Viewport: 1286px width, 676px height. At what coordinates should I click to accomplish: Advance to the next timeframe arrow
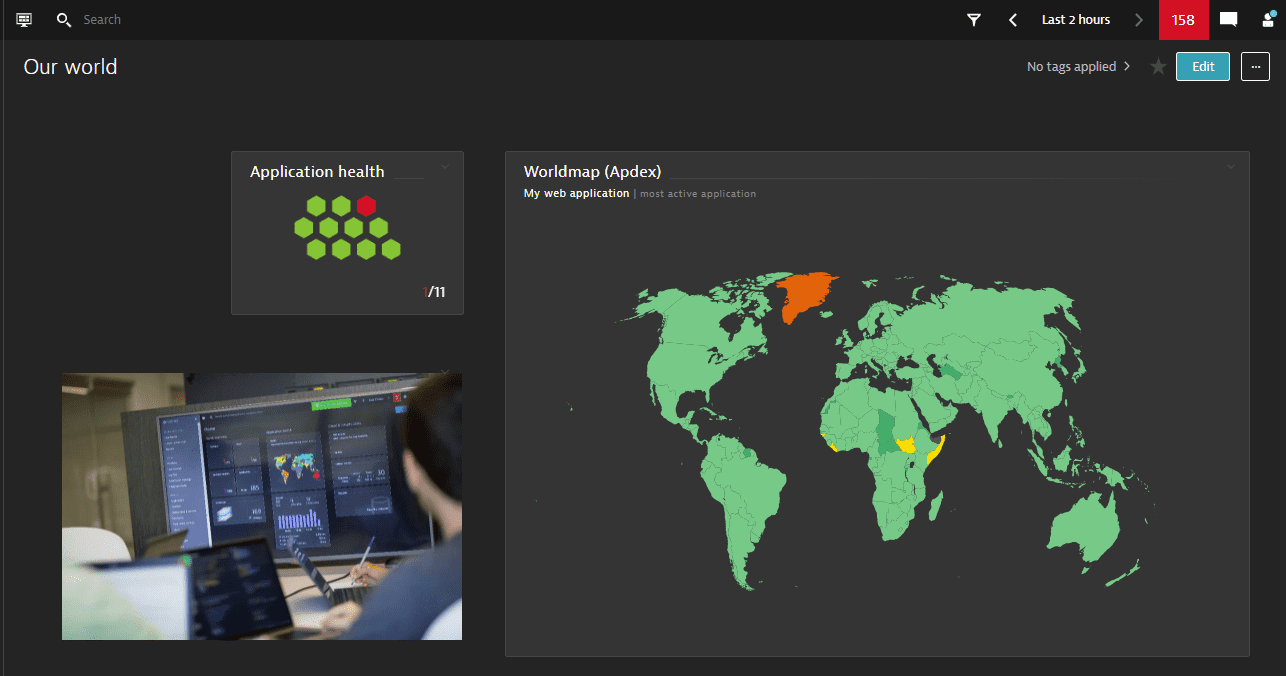click(x=1138, y=20)
